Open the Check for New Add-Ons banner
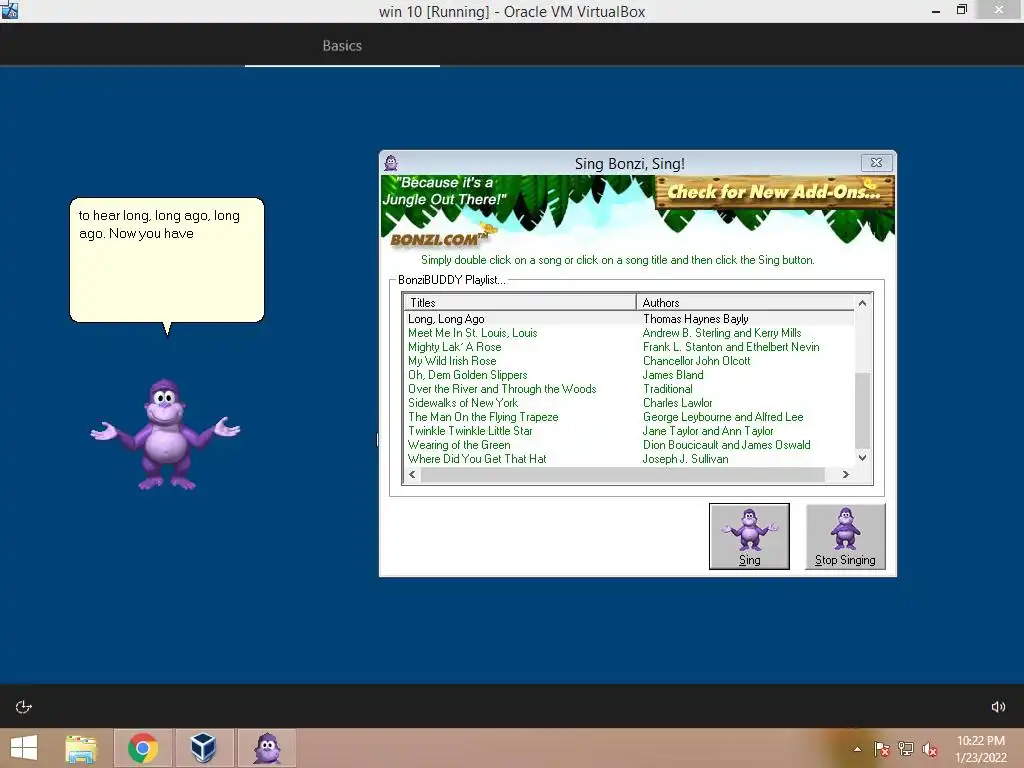This screenshot has height=768, width=1024. 774,192
